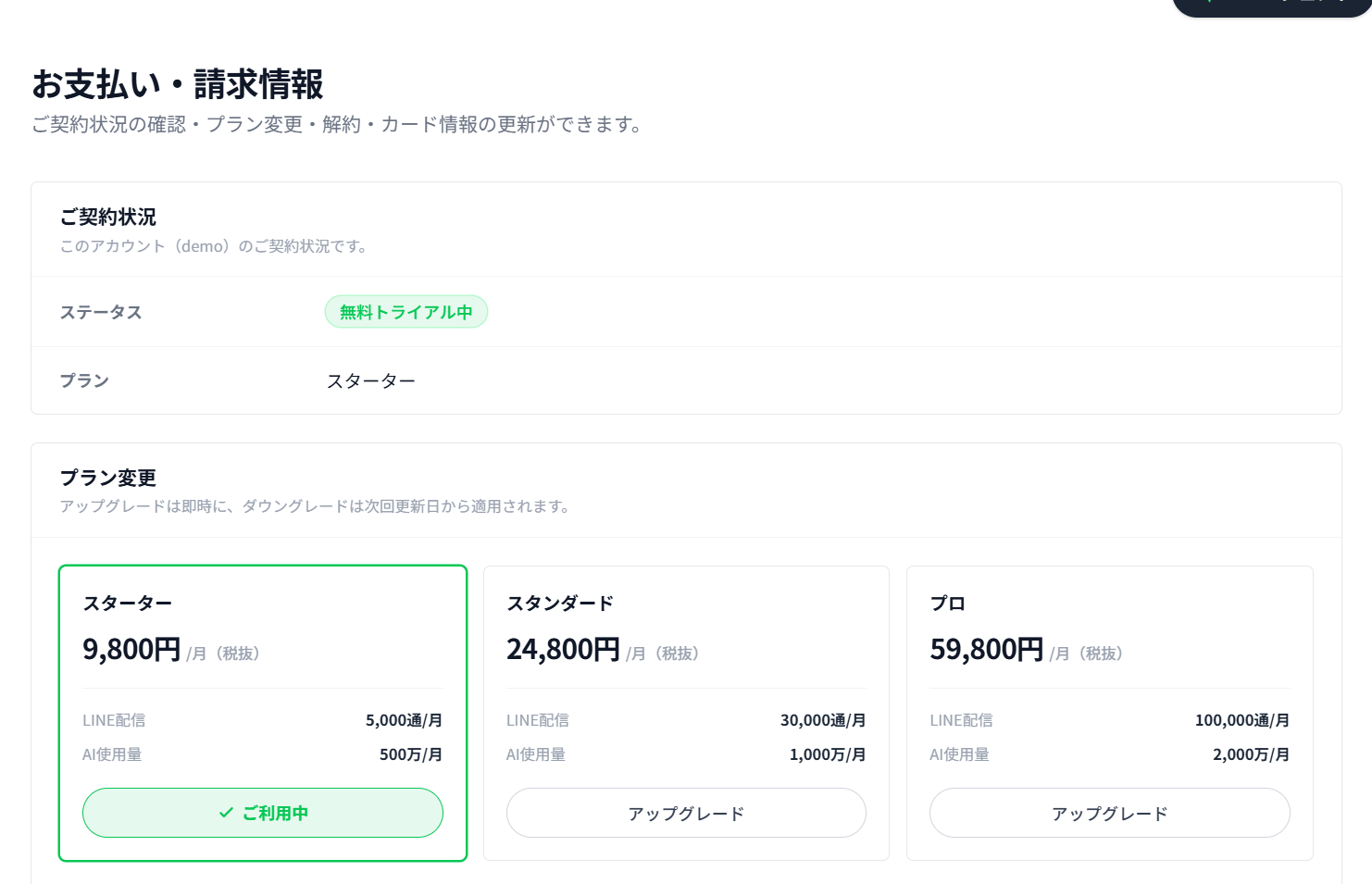This screenshot has height=884, width=1372.
Task: Select the スタンダード plan card title
Action: tap(560, 604)
